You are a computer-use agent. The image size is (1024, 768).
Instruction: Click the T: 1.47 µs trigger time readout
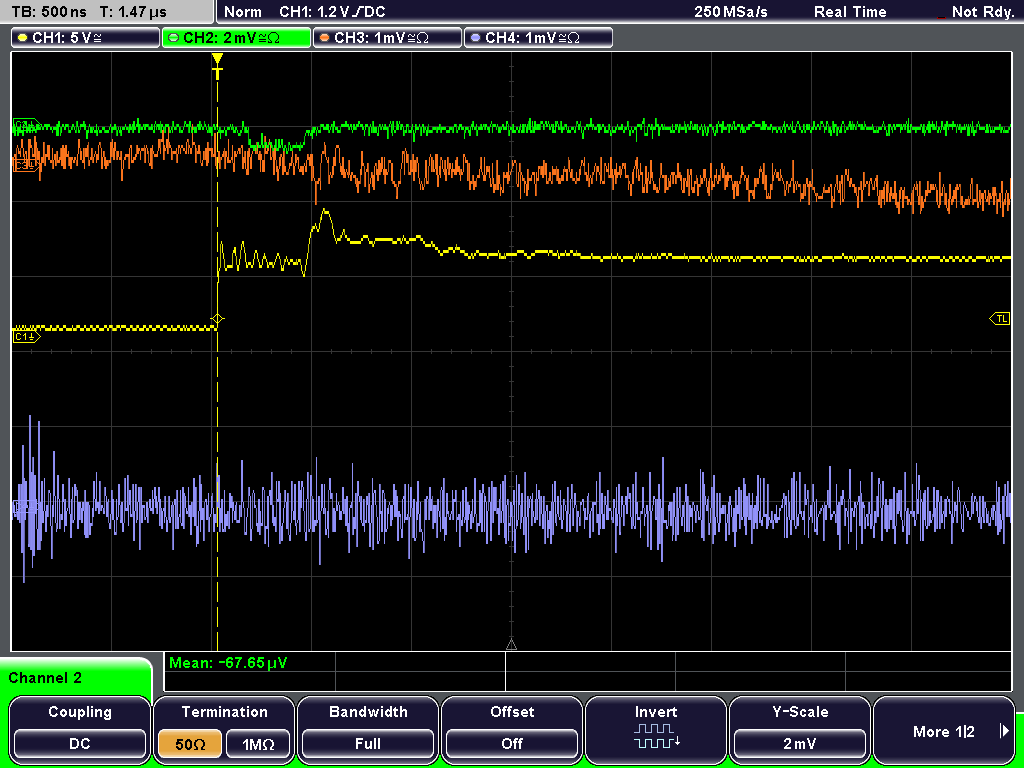(133, 12)
